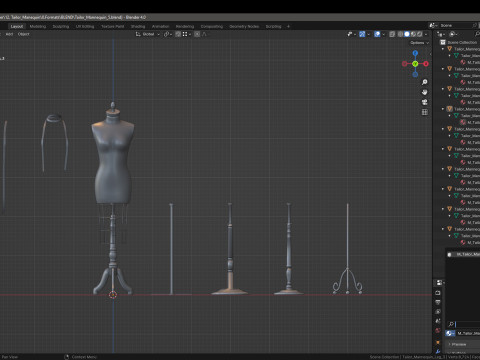Switch to the Texture Paint workspace tab

[113, 26]
